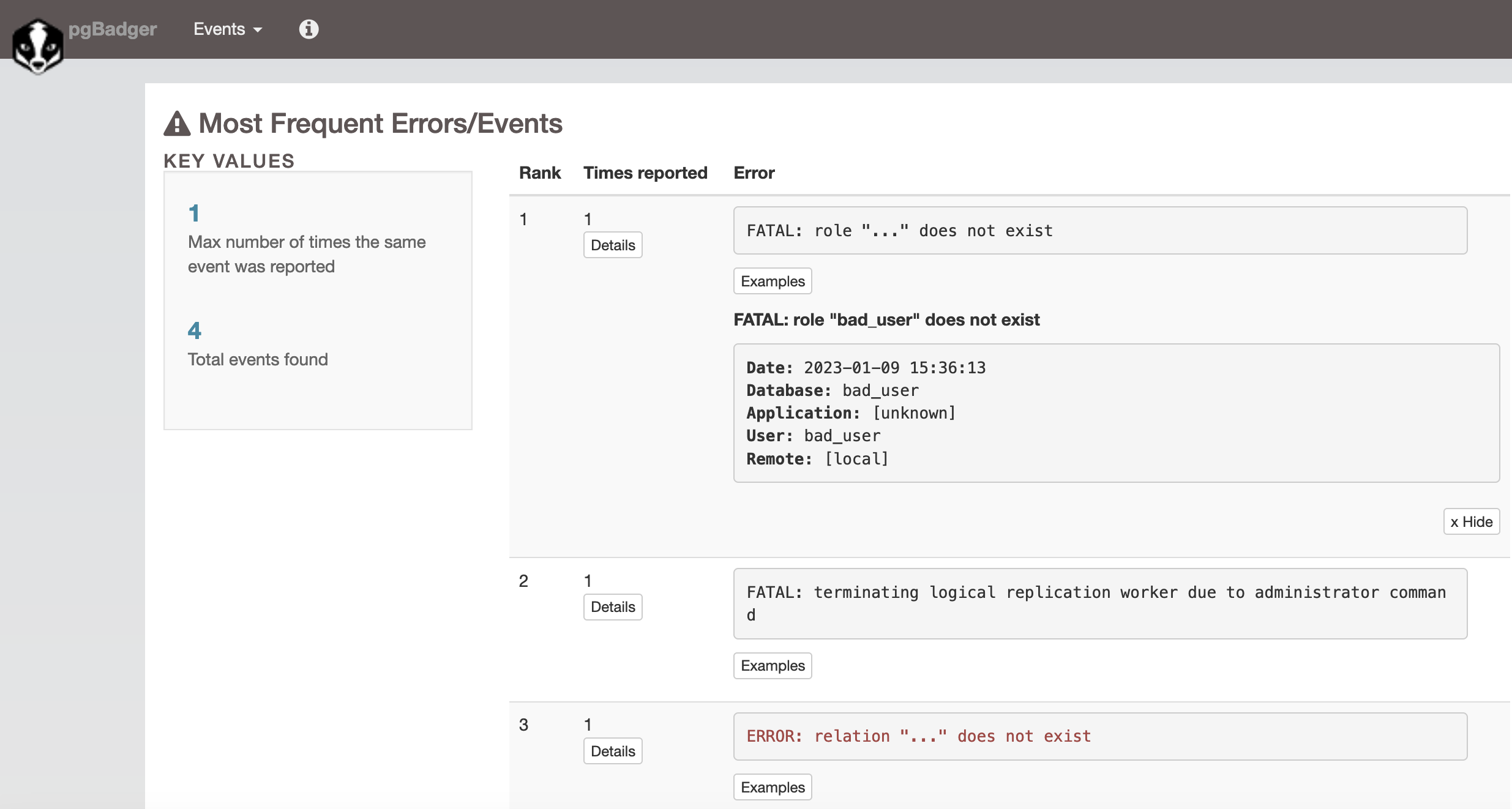
Task: Click the Date: 2023-01-09 15:36:13 line
Action: (866, 368)
